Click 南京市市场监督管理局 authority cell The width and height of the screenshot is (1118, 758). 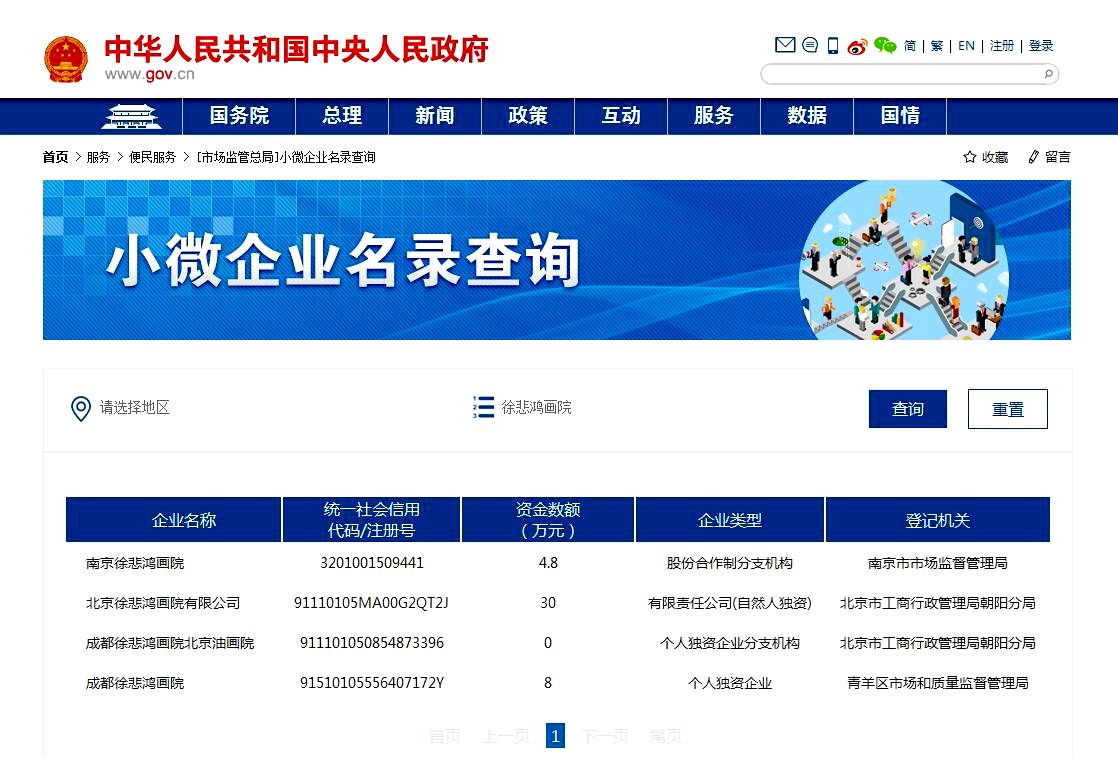(938, 563)
